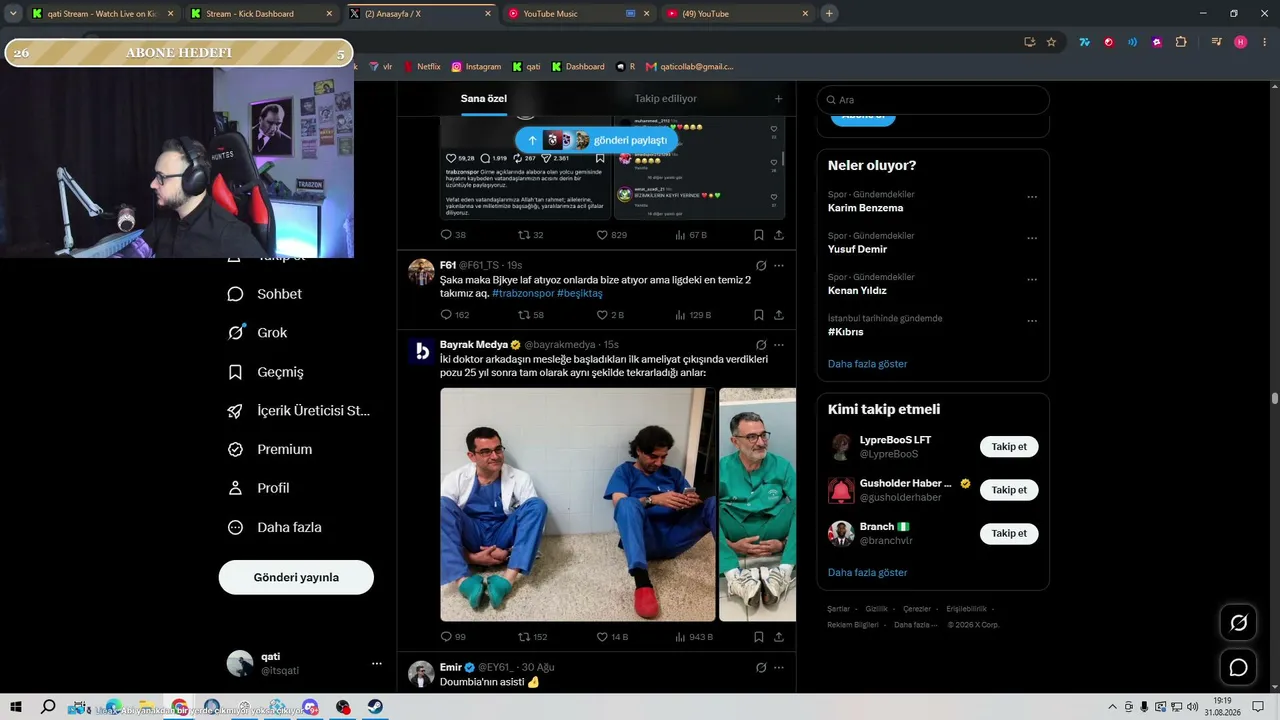
Task: Go to Premium in the sidebar
Action: [x=270, y=450]
